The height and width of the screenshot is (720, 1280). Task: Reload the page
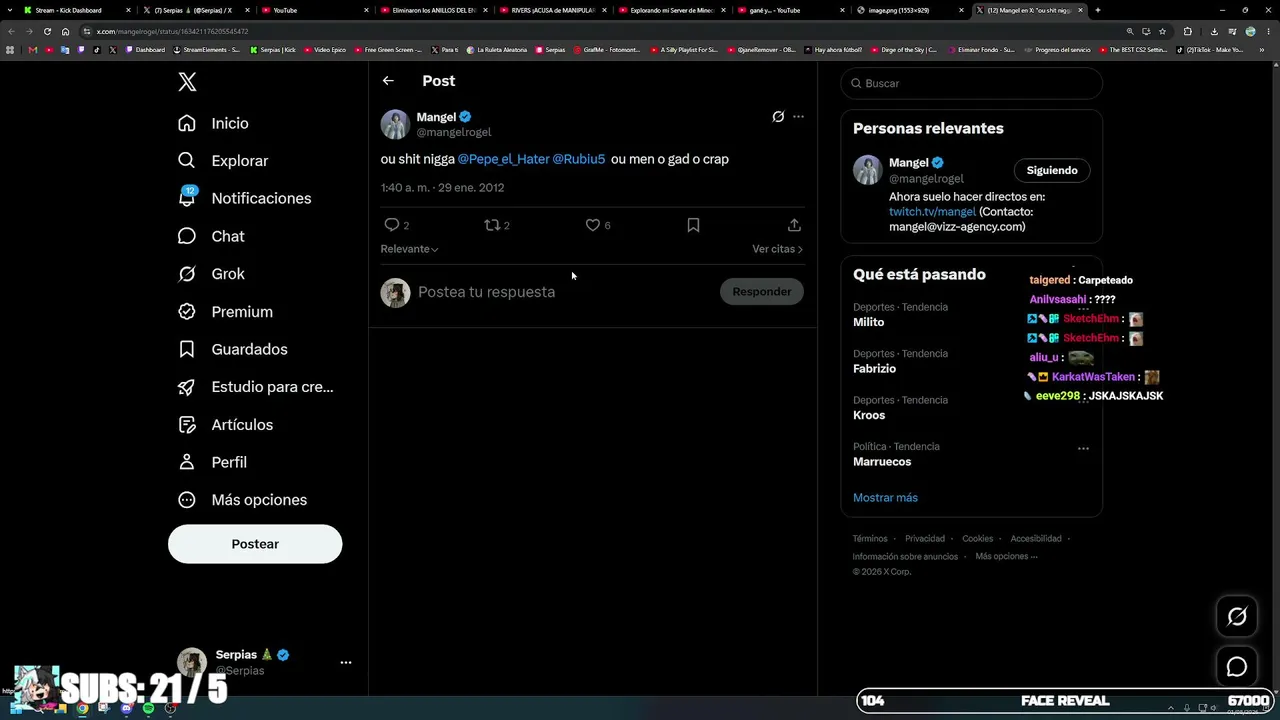[x=47, y=31]
